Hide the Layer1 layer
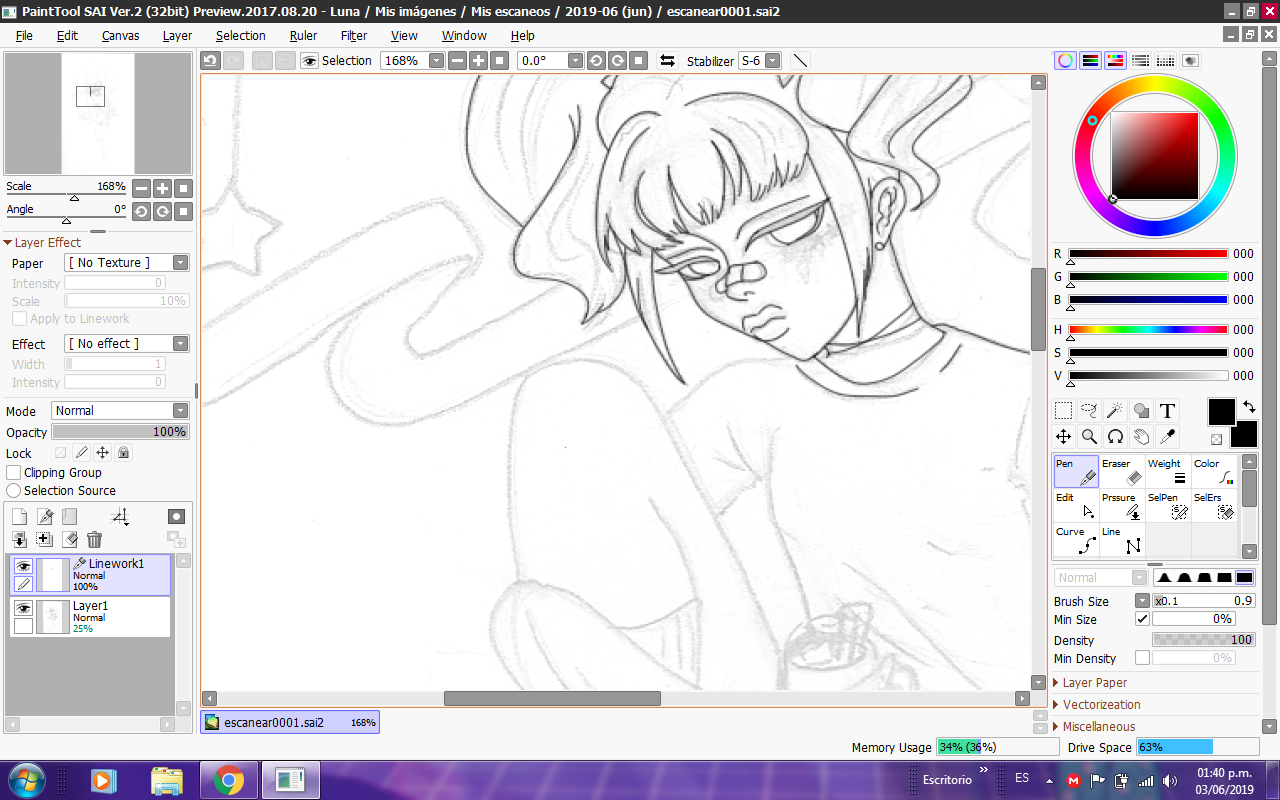Screen dimensions: 1280x800 pos(24,608)
